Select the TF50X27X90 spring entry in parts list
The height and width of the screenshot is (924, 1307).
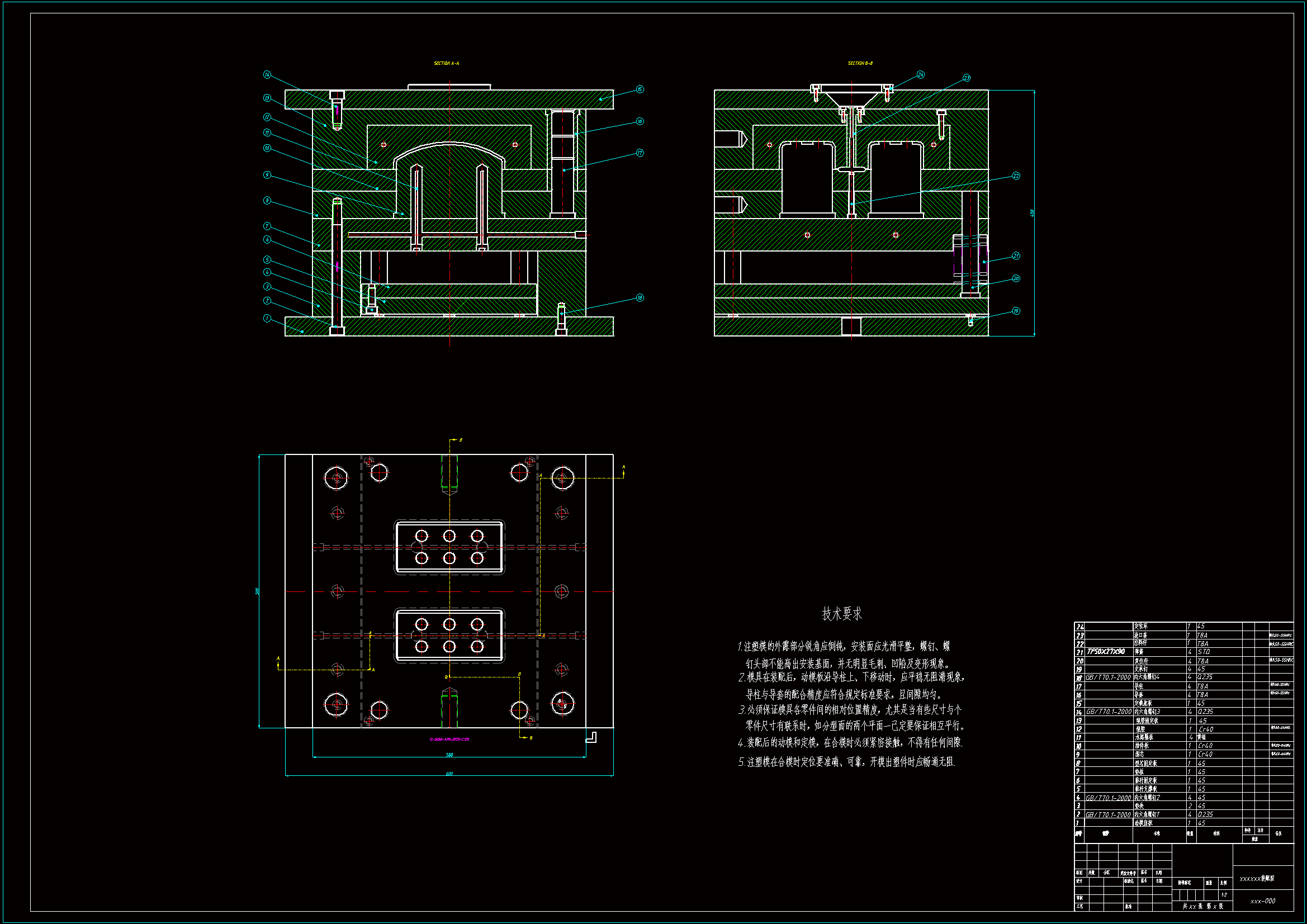click(x=1106, y=652)
